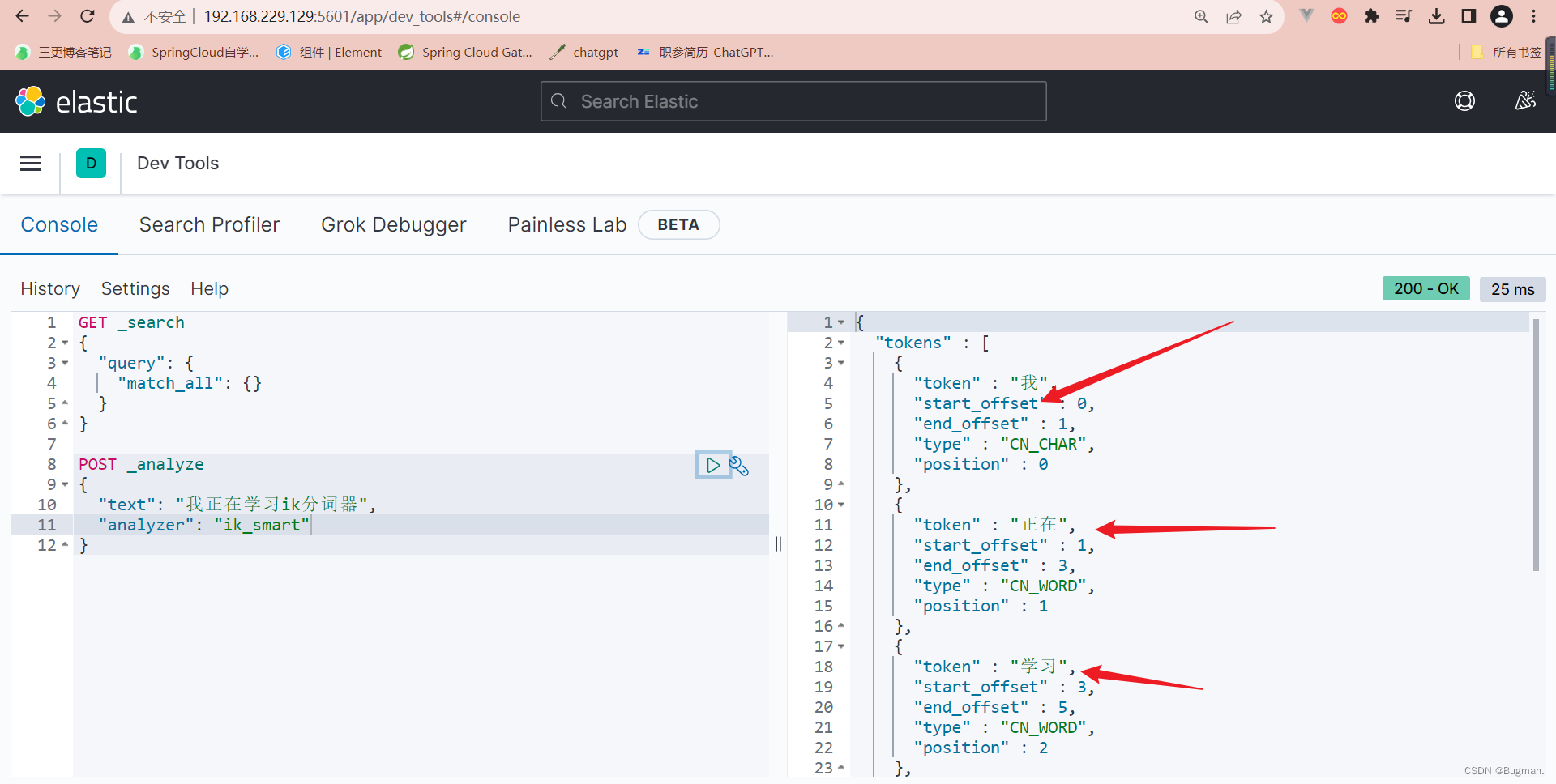The height and width of the screenshot is (784, 1556).
Task: Switch to the Search Profiler tab
Action: pyautogui.click(x=209, y=224)
